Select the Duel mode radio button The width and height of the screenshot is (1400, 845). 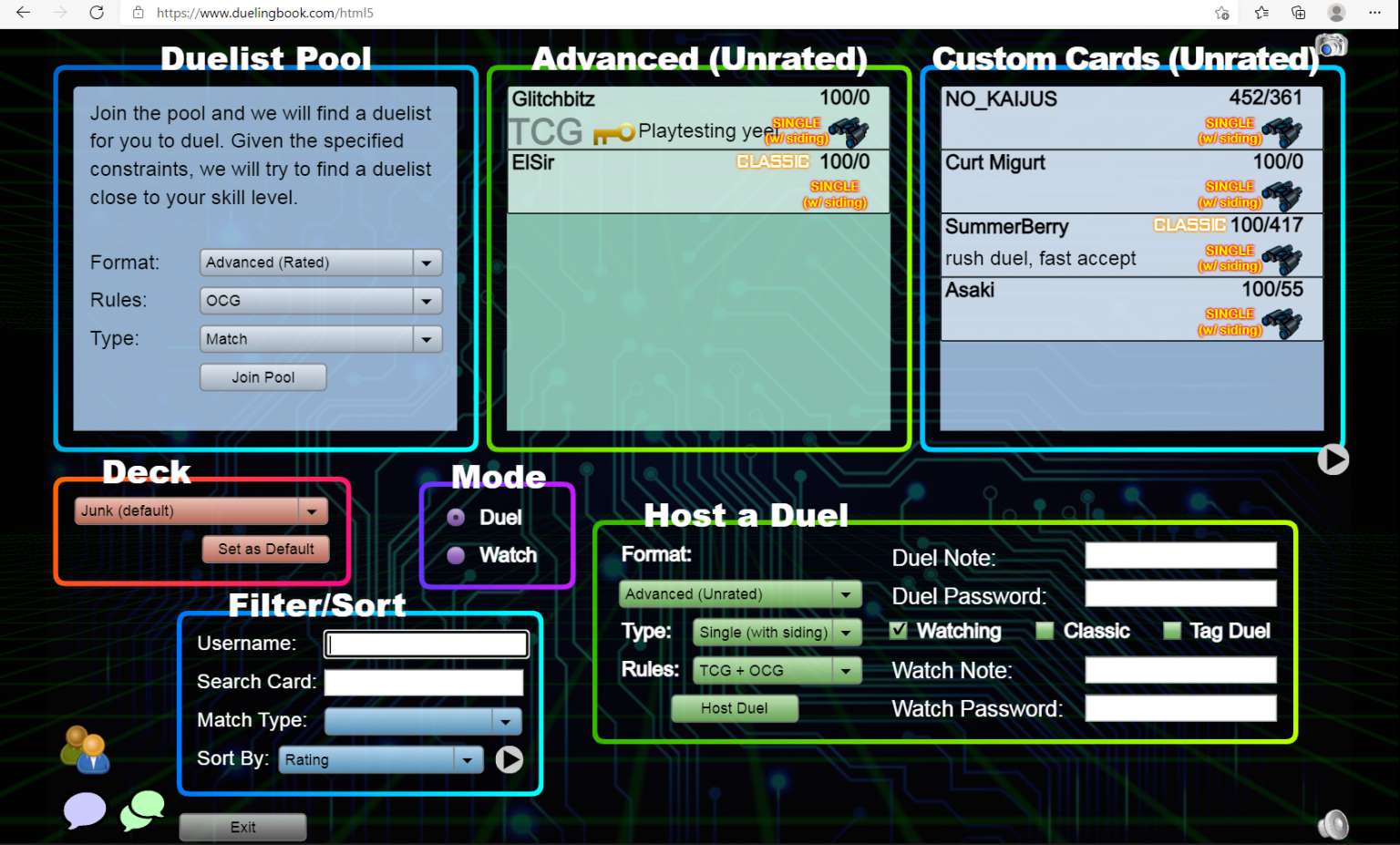point(457,518)
